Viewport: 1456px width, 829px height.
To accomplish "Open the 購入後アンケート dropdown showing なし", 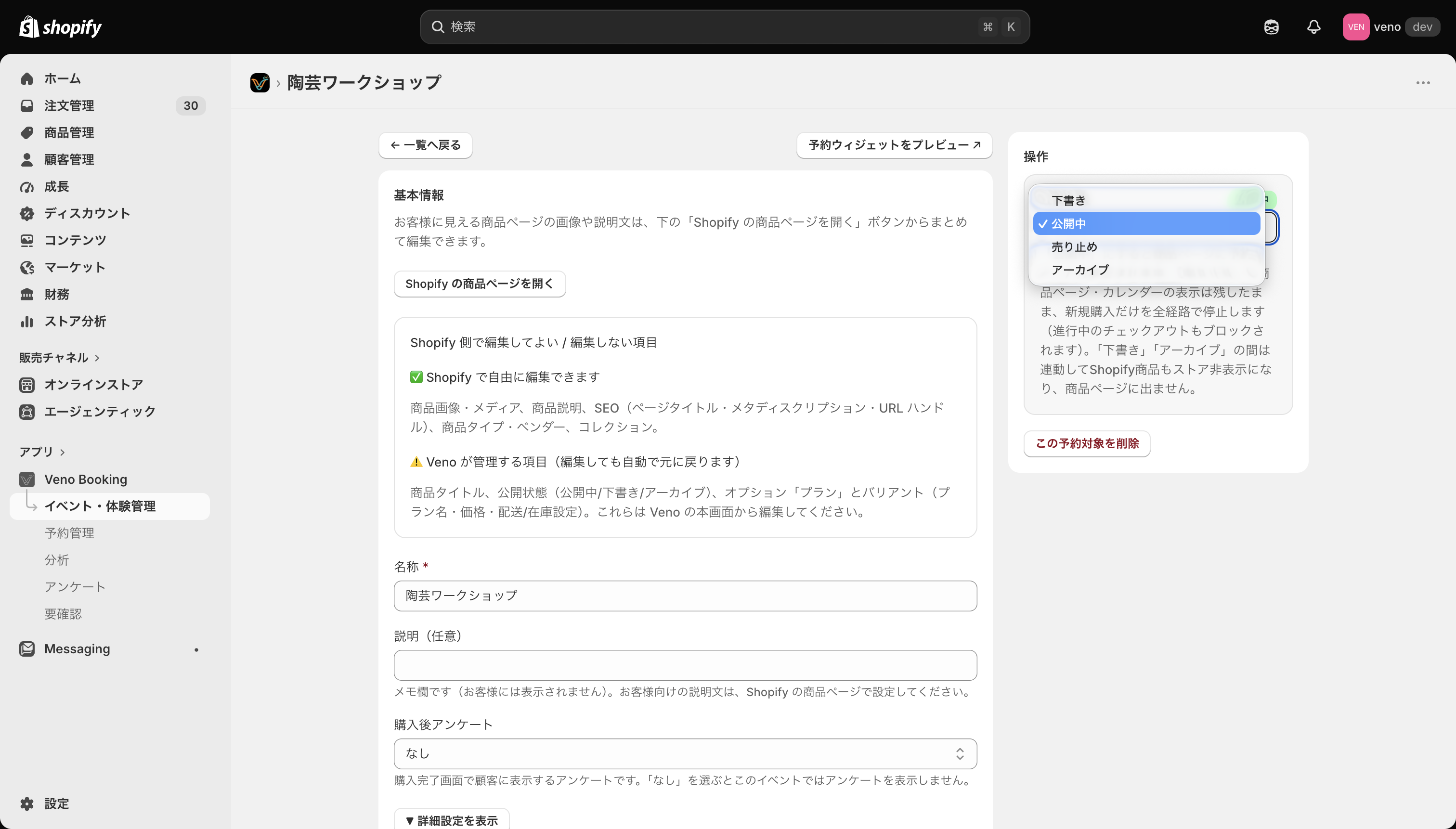I will [685, 754].
